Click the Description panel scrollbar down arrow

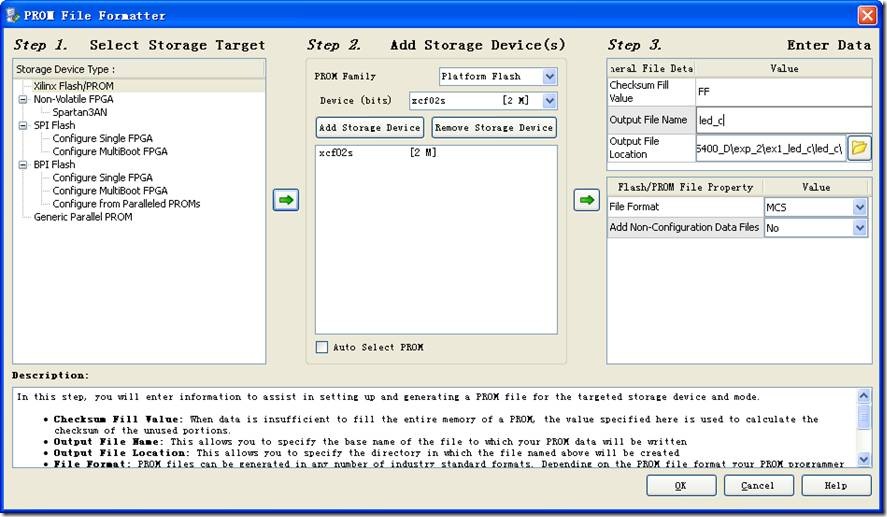[x=864, y=459]
